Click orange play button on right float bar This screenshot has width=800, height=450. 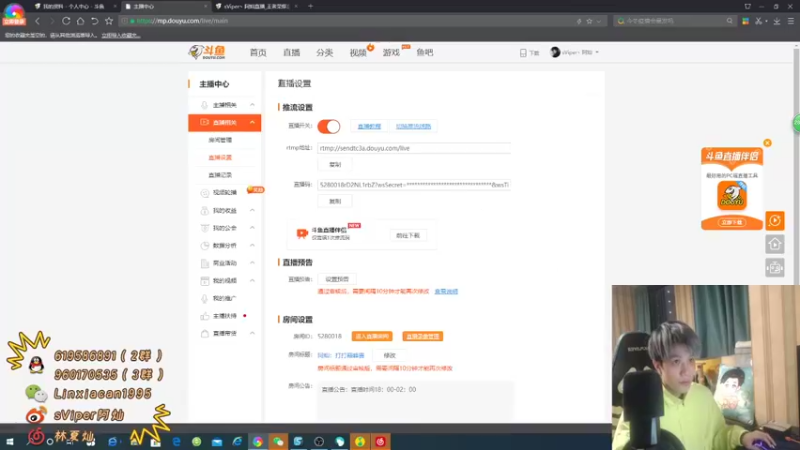click(x=774, y=220)
